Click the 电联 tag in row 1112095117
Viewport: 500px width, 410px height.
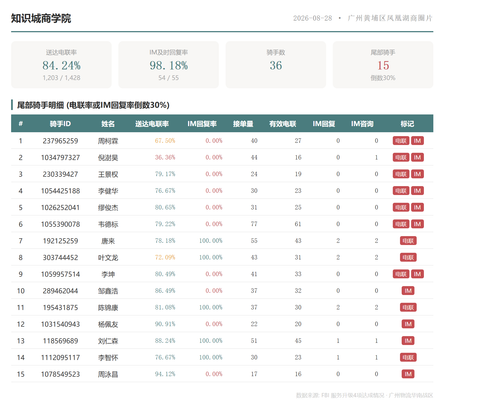click(408, 357)
